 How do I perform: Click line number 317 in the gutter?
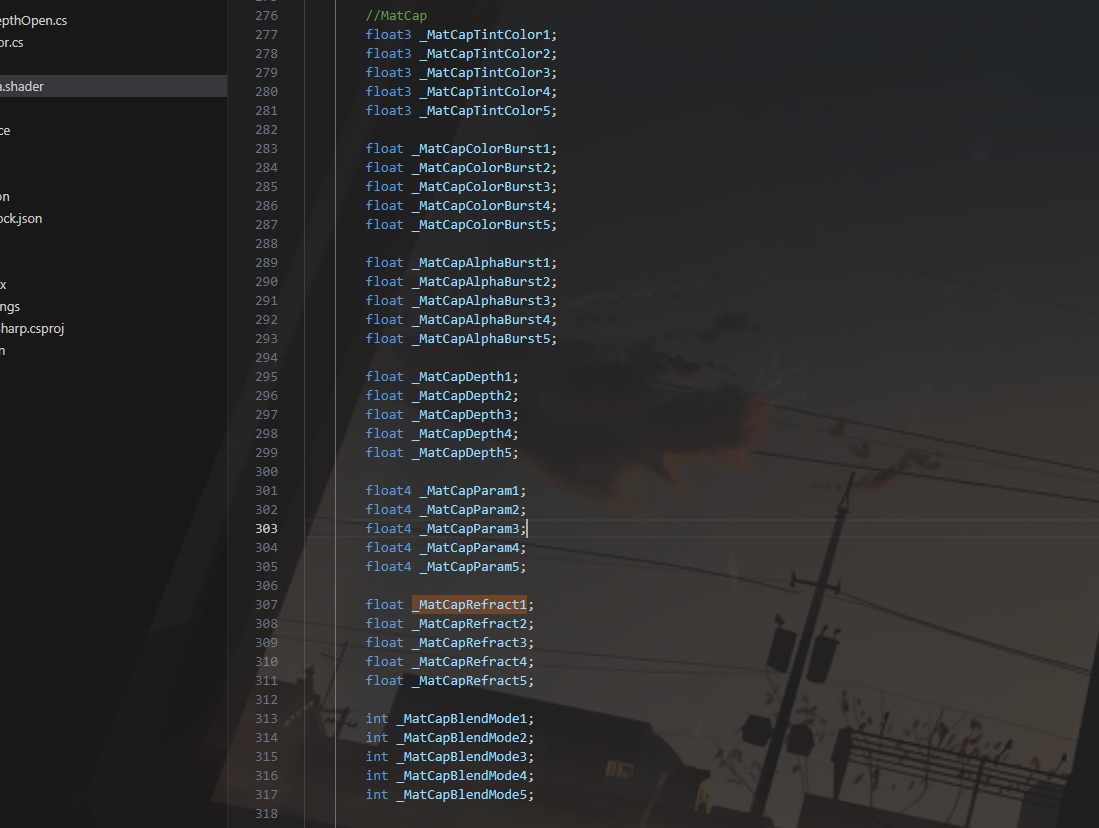click(266, 795)
